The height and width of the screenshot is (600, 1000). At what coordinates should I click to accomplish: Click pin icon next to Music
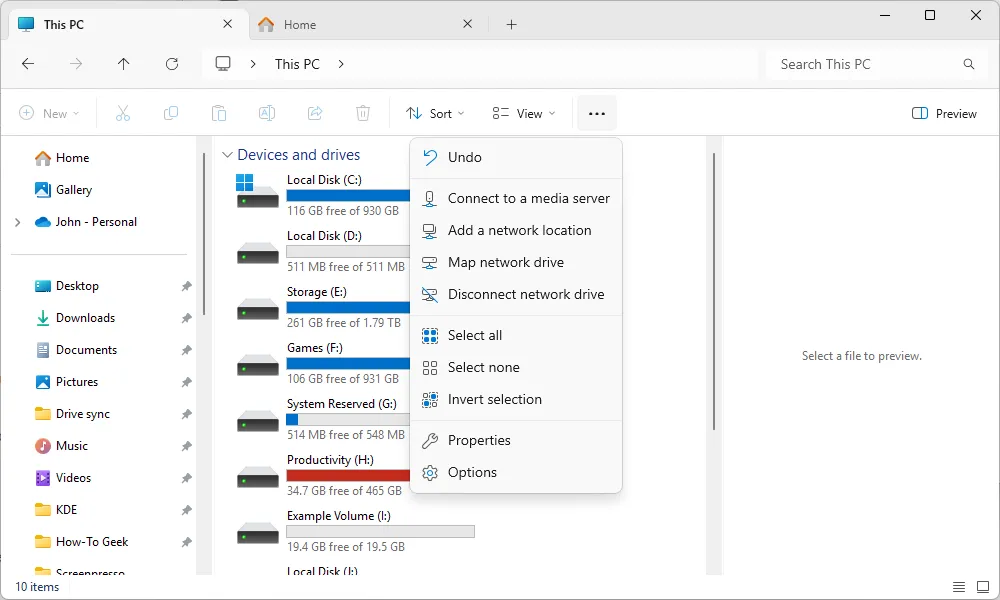186,446
